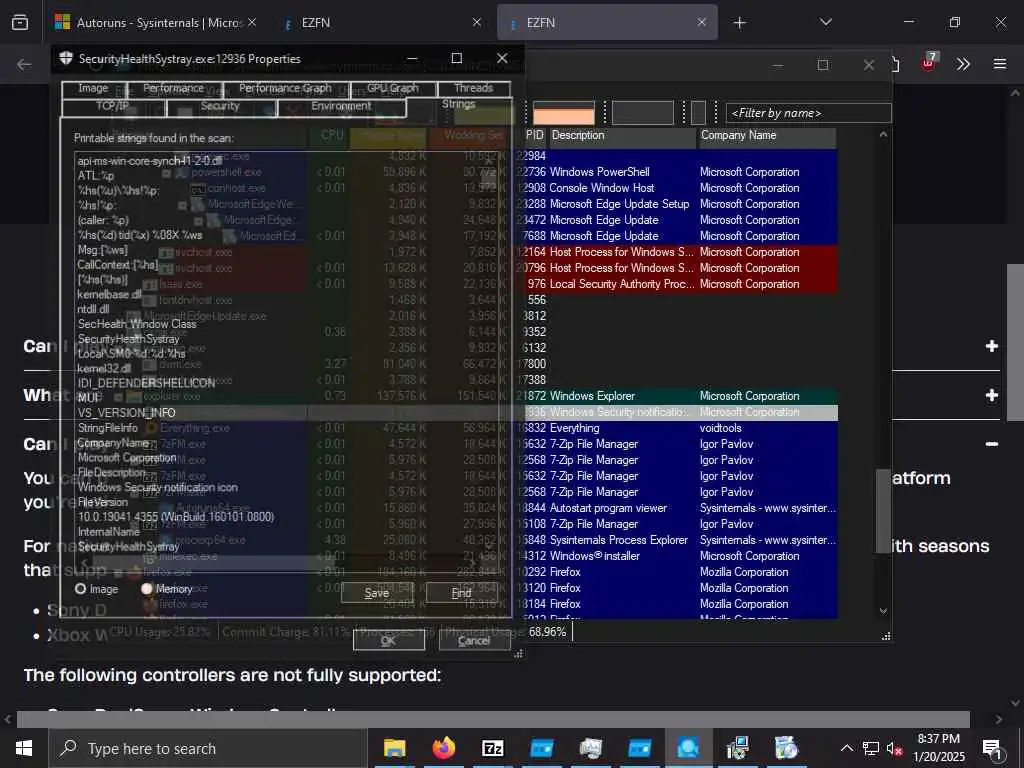Screen dimensions: 1024x768
Task: Expand the first FAQ plus icon
Action: click(x=991, y=345)
